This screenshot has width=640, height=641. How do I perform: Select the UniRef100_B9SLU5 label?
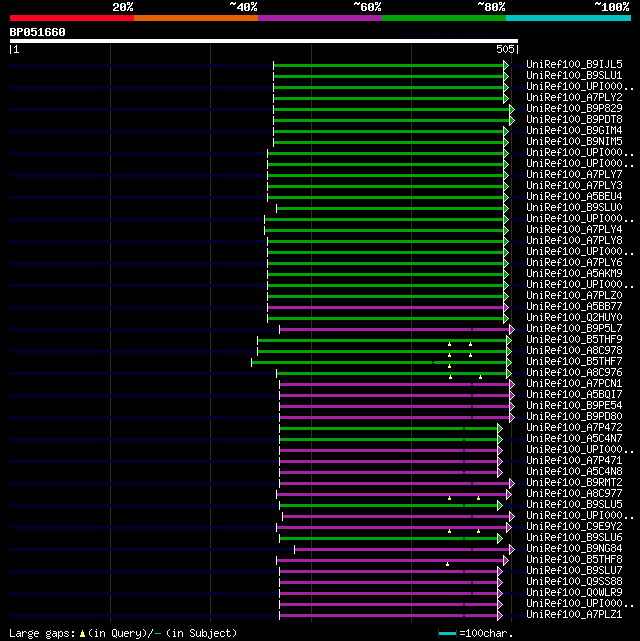click(574, 504)
